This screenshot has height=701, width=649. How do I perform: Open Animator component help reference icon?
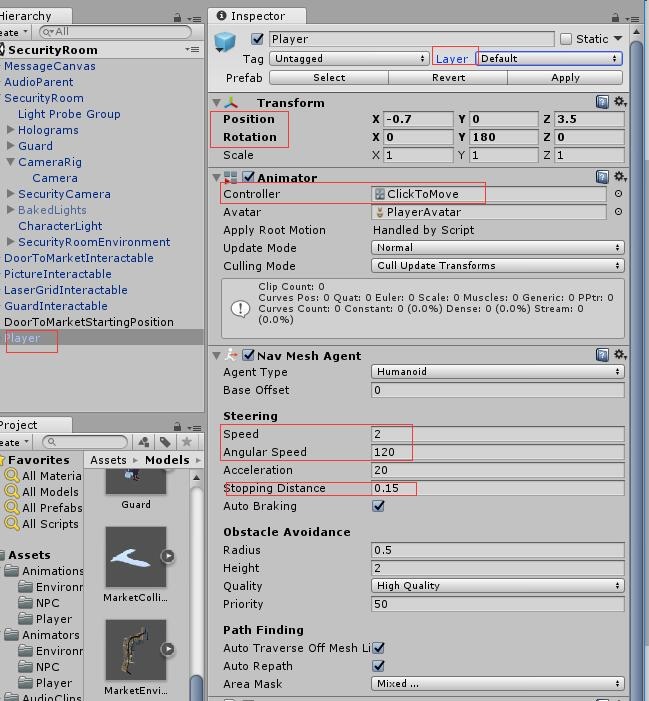602,177
